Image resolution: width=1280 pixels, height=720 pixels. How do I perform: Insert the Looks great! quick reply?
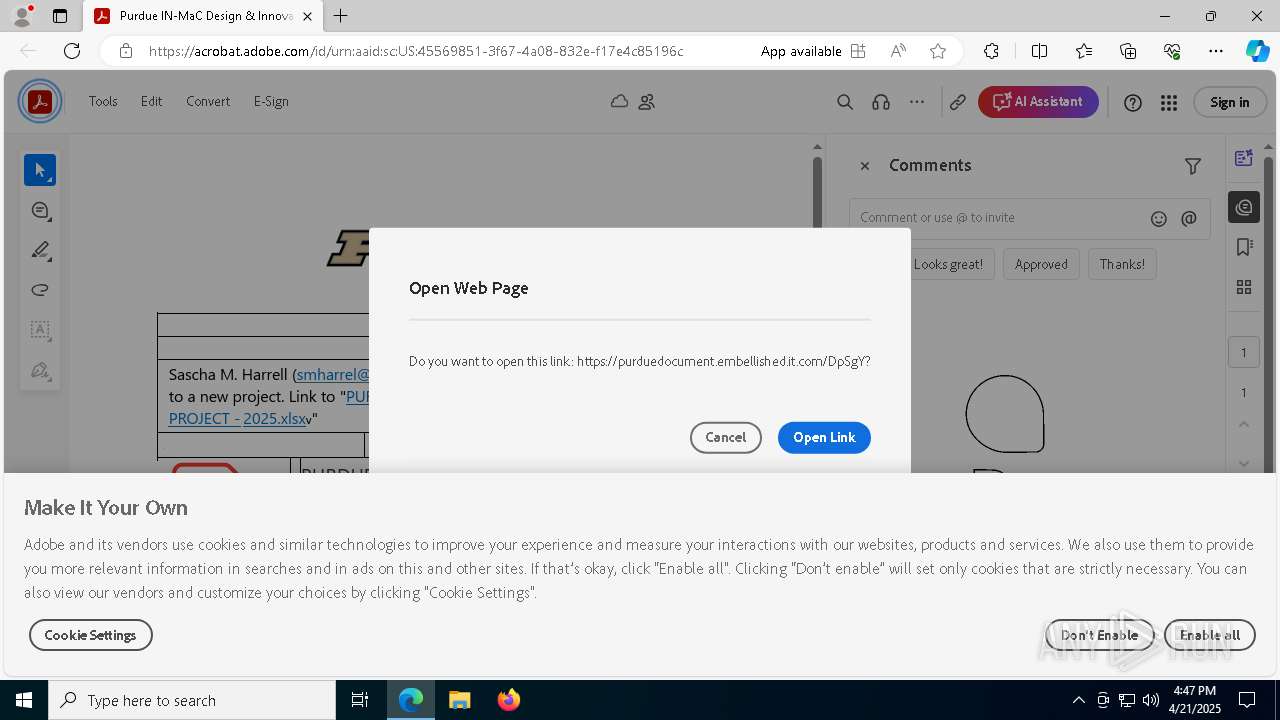(948, 264)
